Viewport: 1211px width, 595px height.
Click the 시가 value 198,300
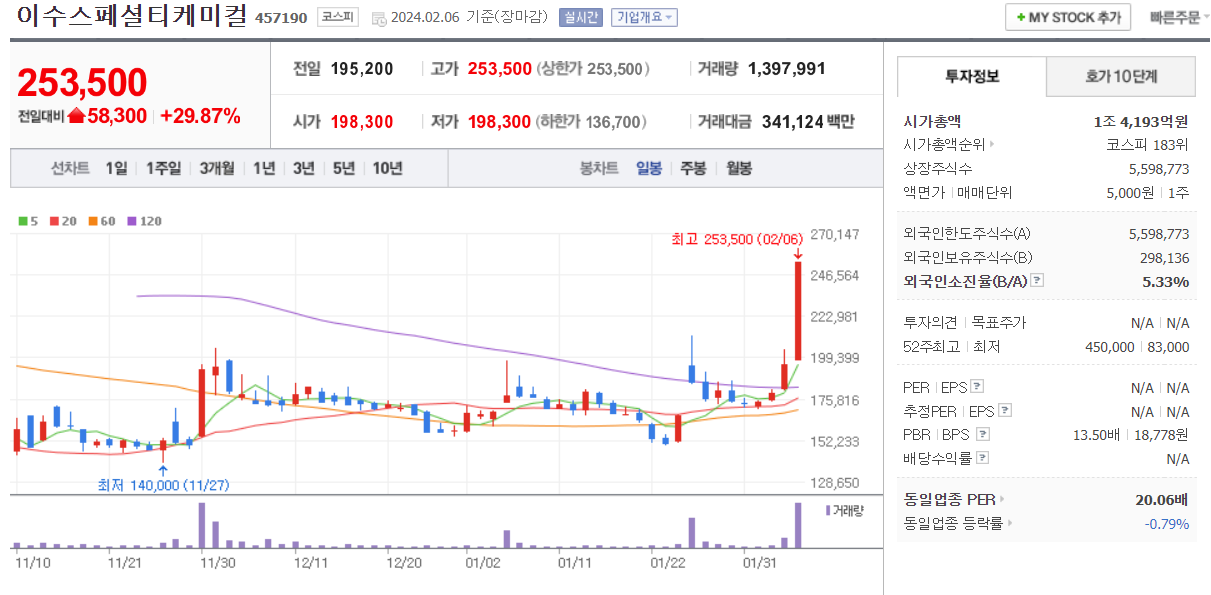pos(362,122)
